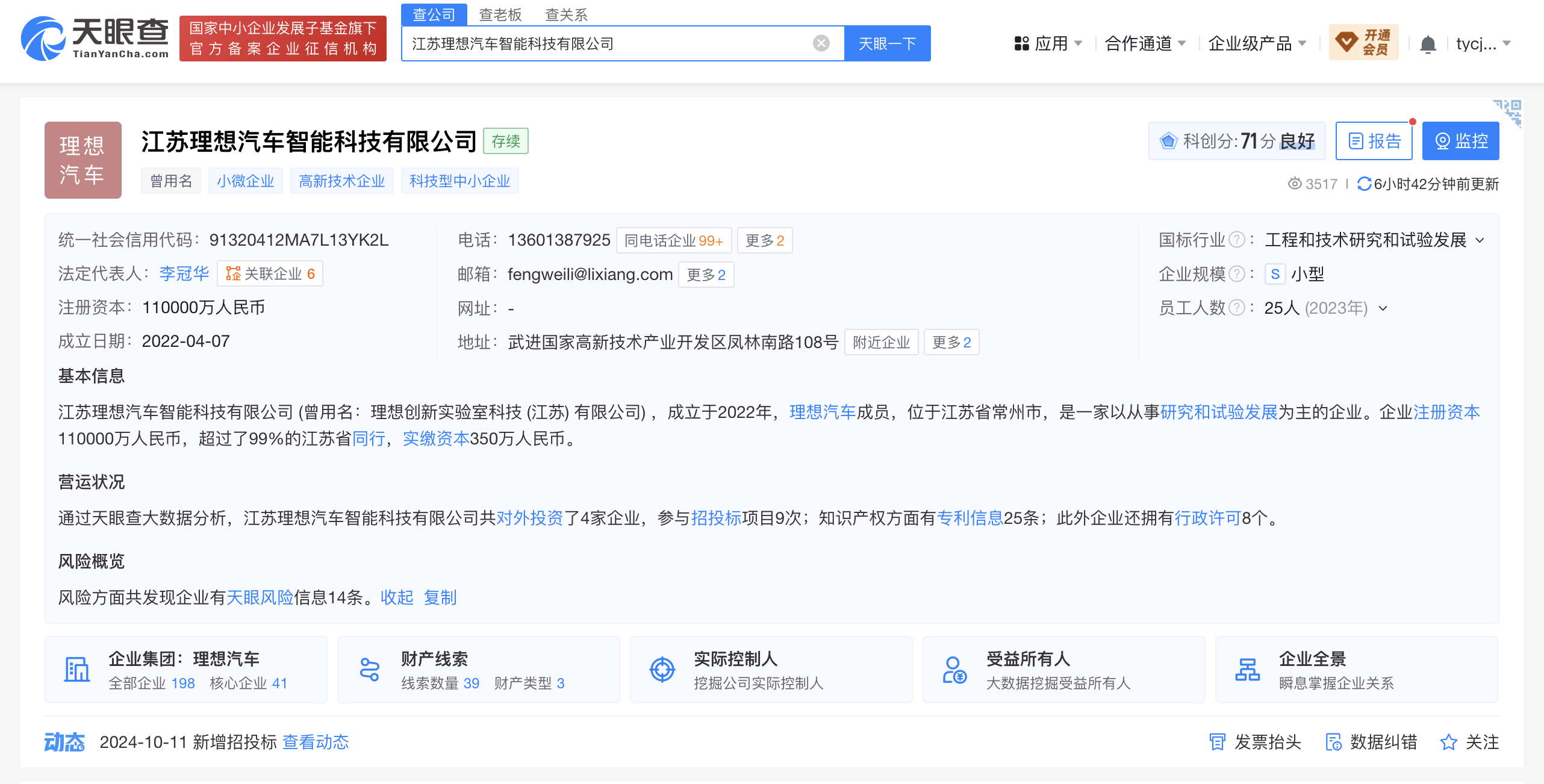Open the beneficial owner person icon
Viewport: 1544px width, 784px height.
pos(954,670)
